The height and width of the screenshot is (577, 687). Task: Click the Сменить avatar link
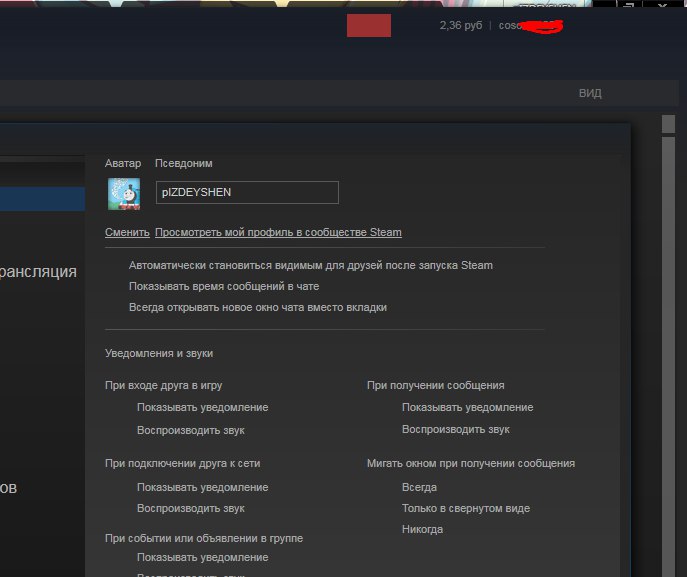pyautogui.click(x=127, y=232)
